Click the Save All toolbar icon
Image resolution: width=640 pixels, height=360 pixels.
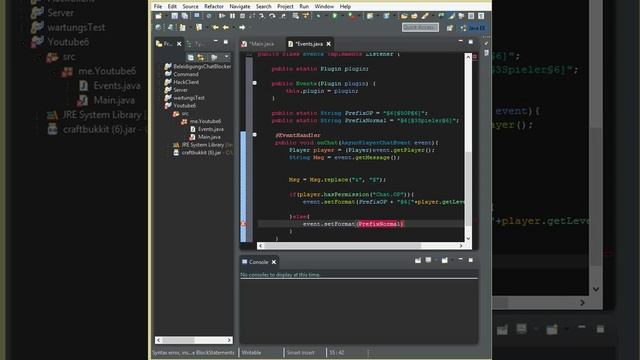pyautogui.click(x=185, y=16)
